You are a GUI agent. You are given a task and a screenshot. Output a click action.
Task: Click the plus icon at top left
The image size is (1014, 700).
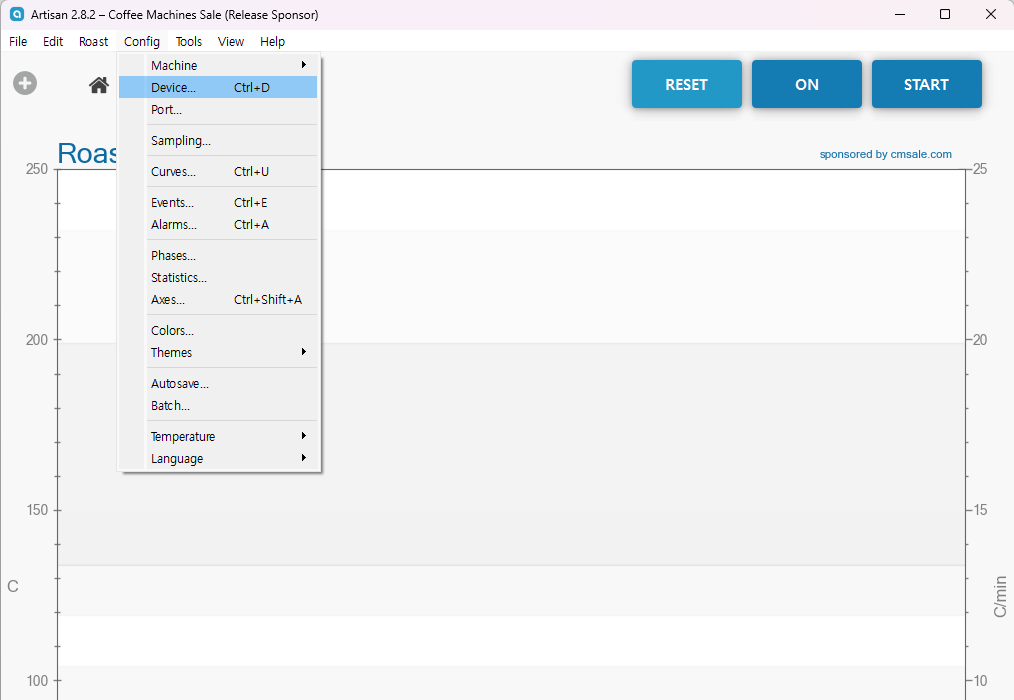coord(25,84)
